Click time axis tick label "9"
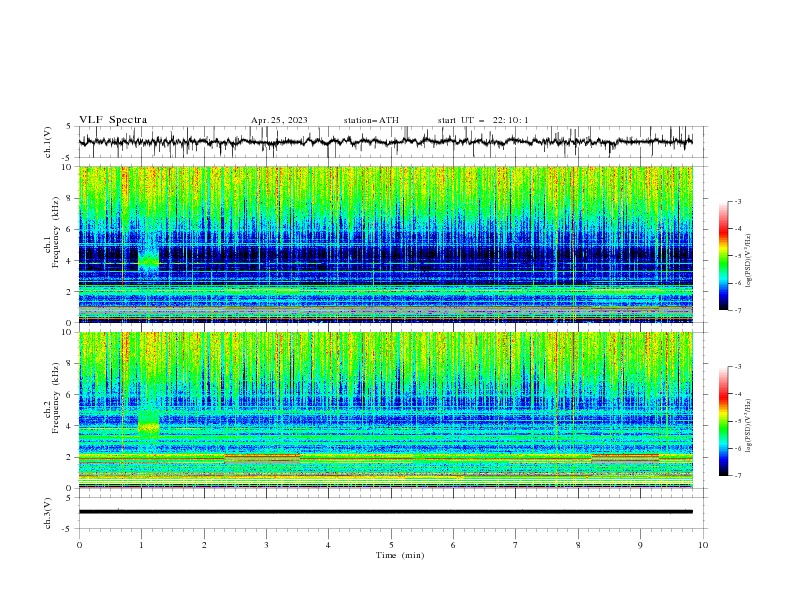Screen dimensions: 792x612 640,545
